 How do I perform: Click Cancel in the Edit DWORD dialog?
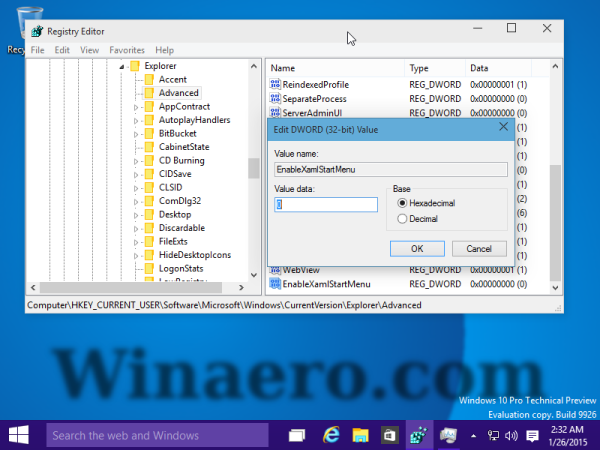point(479,249)
